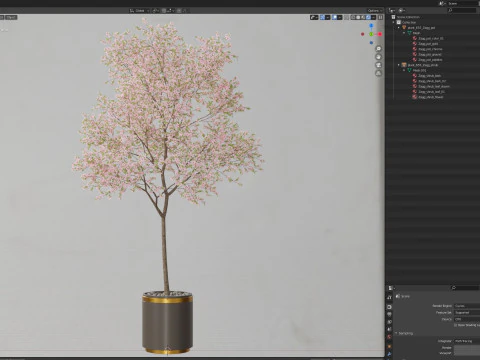Select the pot_gold material in outliner
Screen dimensions: 480x360
point(428,44)
